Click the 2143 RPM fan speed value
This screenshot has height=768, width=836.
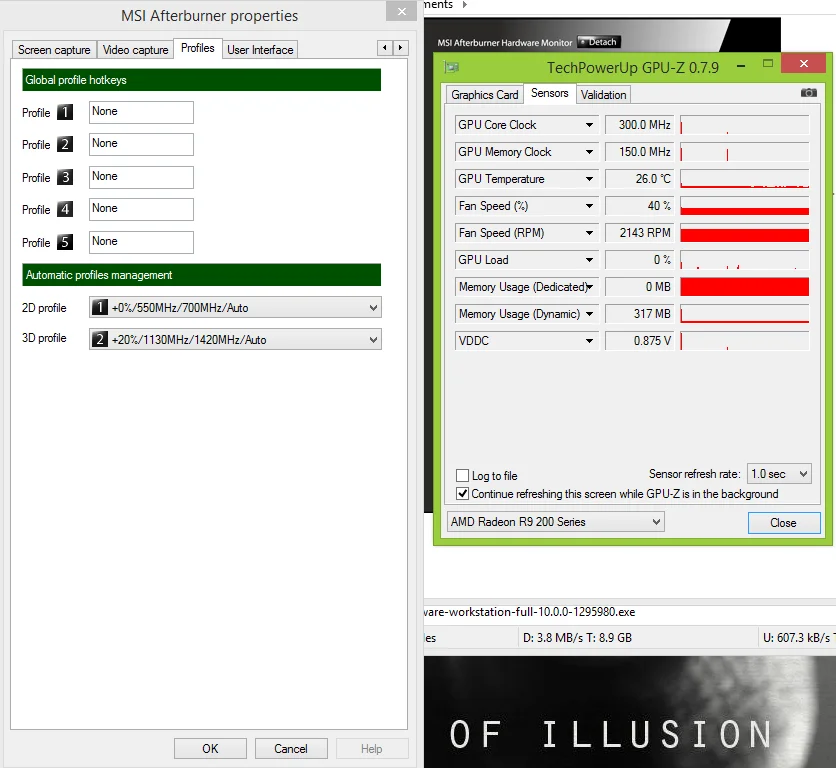640,233
